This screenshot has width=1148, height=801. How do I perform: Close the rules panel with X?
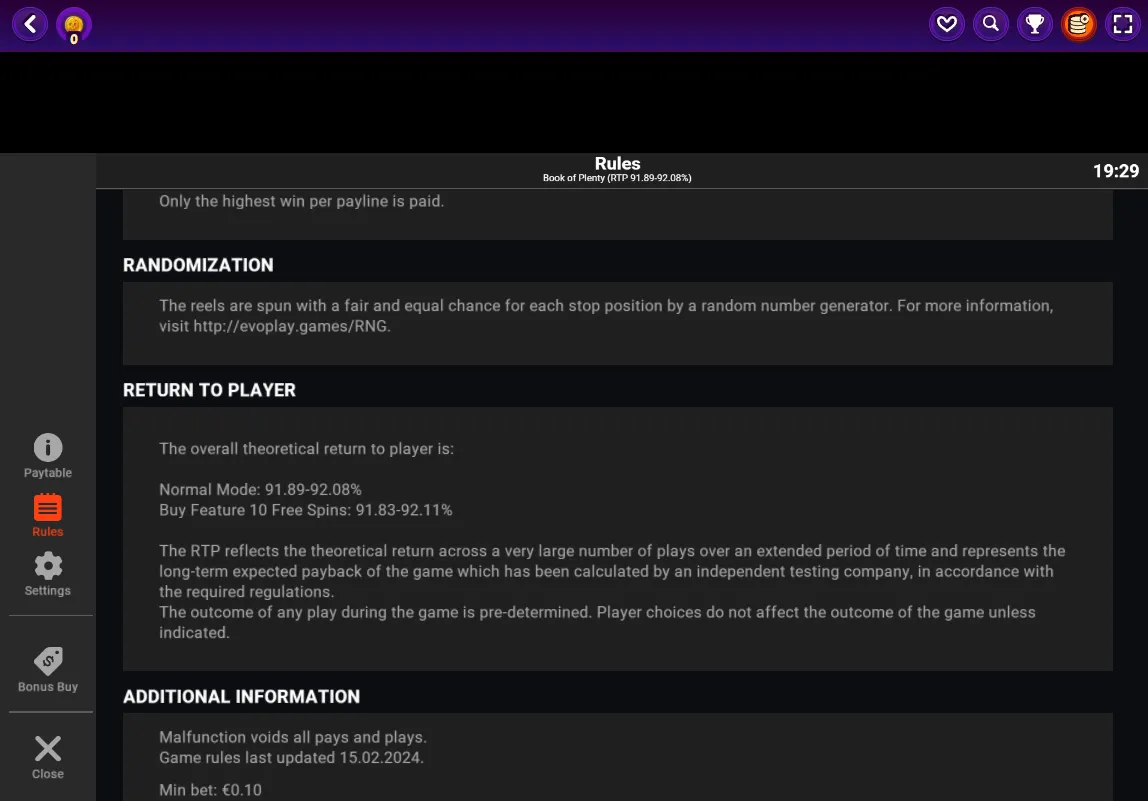48,757
